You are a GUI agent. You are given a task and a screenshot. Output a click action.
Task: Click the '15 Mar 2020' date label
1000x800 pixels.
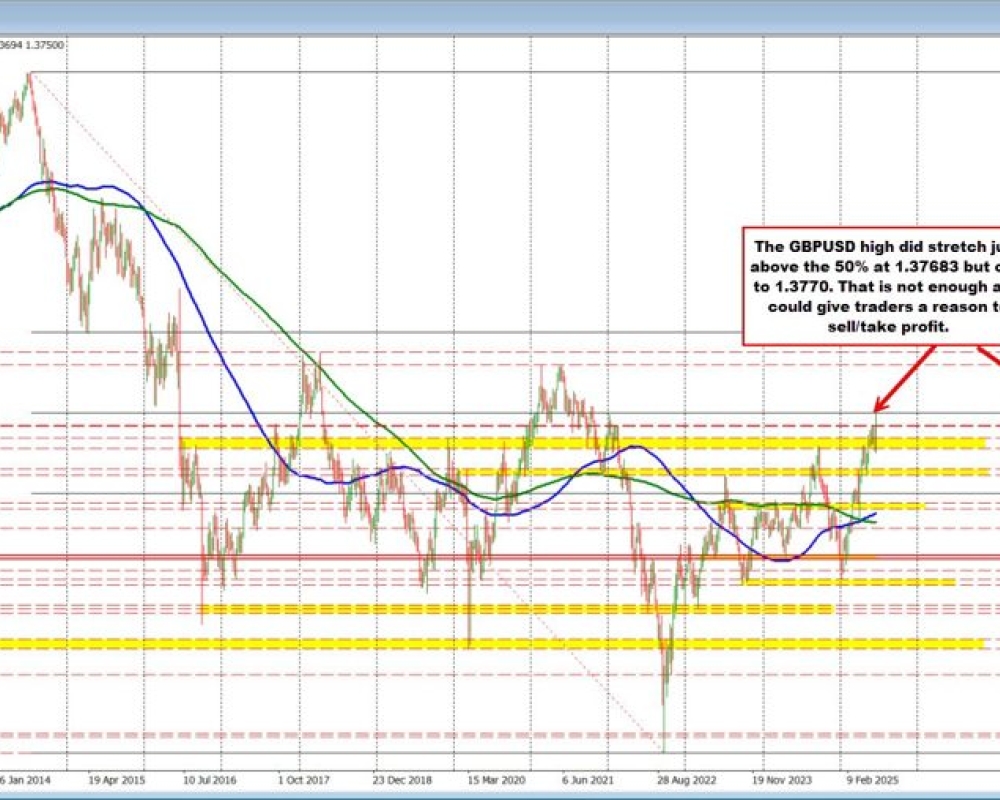496,780
